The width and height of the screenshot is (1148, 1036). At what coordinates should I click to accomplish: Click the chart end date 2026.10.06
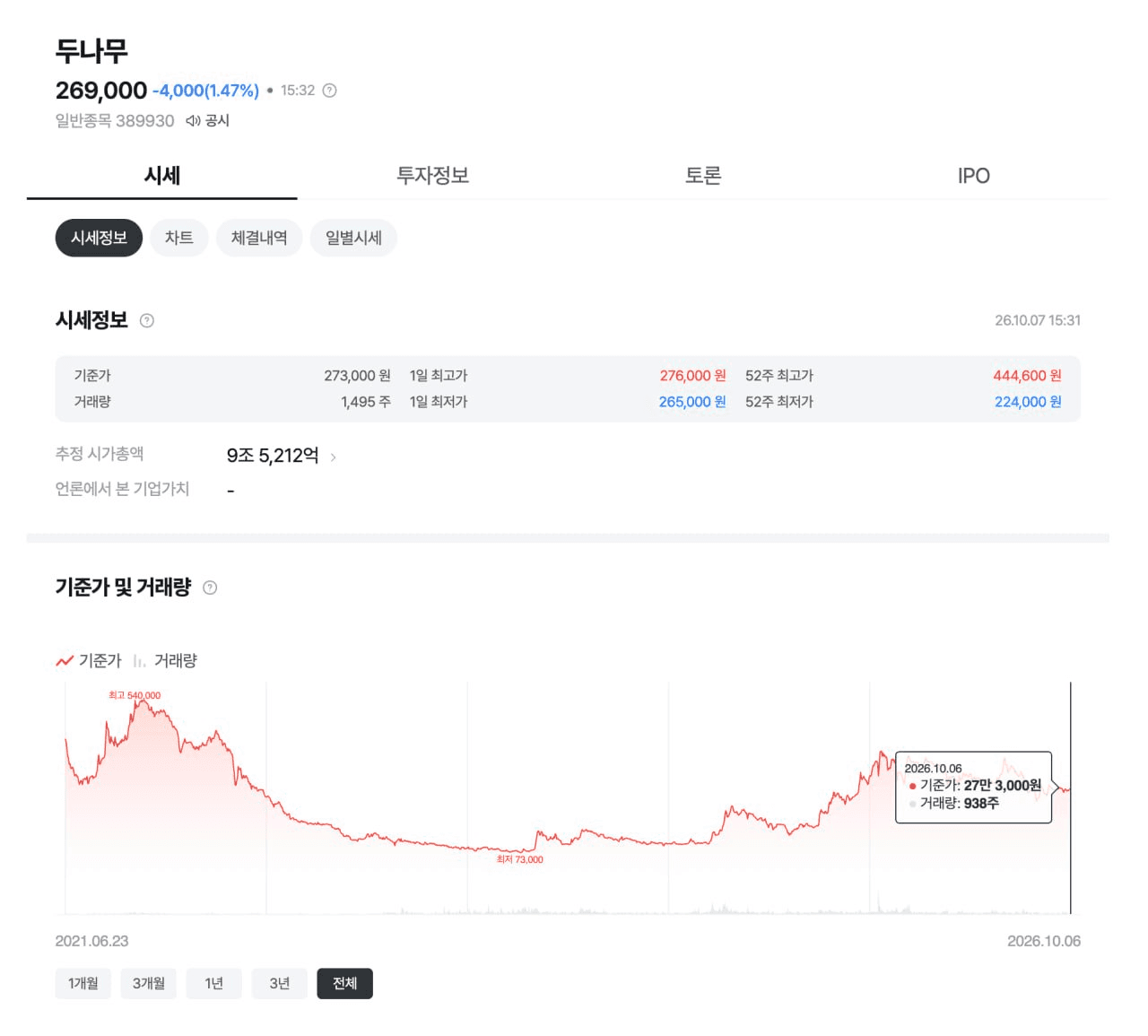1044,941
